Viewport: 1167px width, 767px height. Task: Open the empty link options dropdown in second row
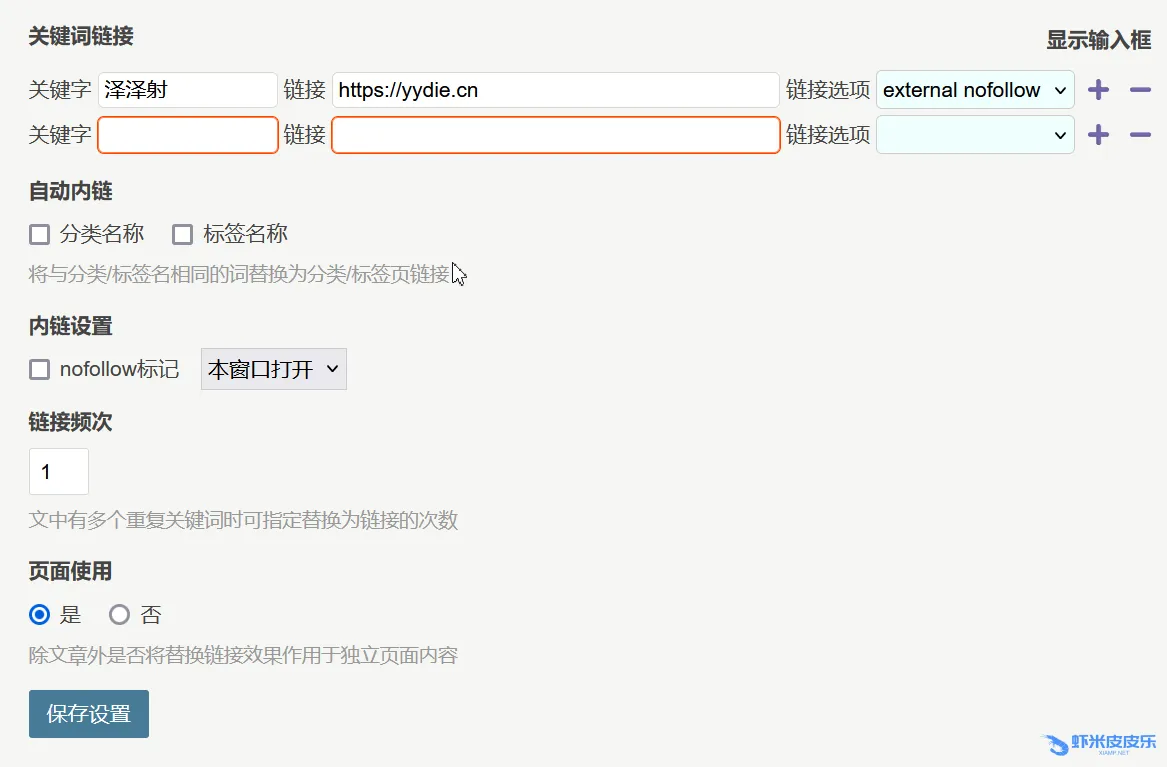[975, 135]
